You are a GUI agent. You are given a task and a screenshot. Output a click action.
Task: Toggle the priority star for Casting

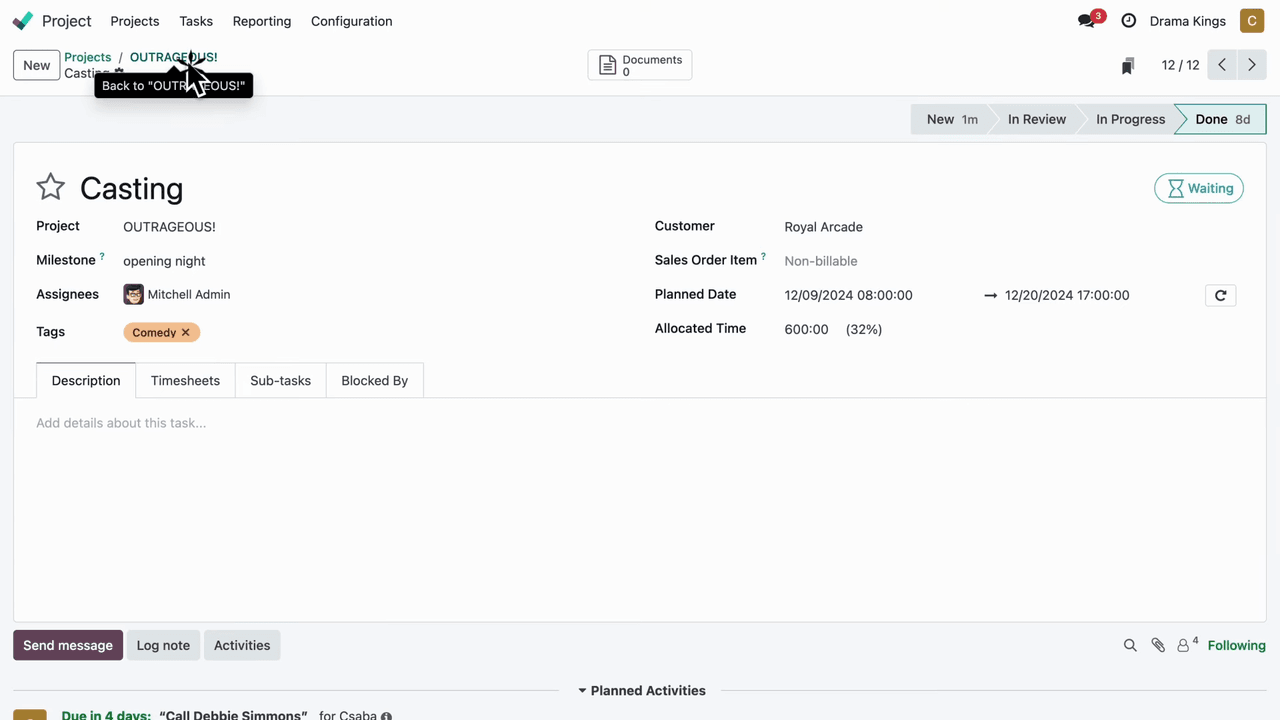click(50, 187)
